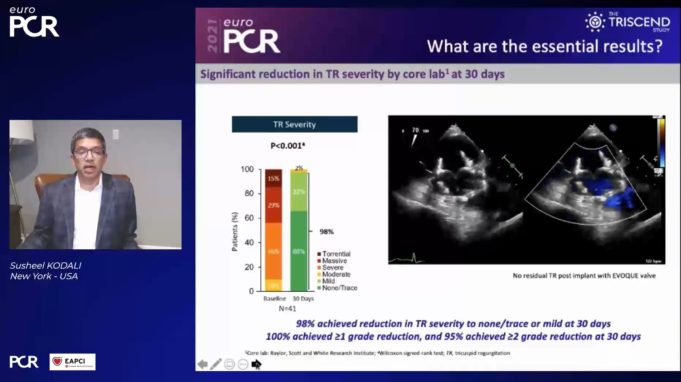Viewport: 681px width, 382px height.
Task: Click the euroPCR 2021 logo on slide header
Action: point(243,36)
